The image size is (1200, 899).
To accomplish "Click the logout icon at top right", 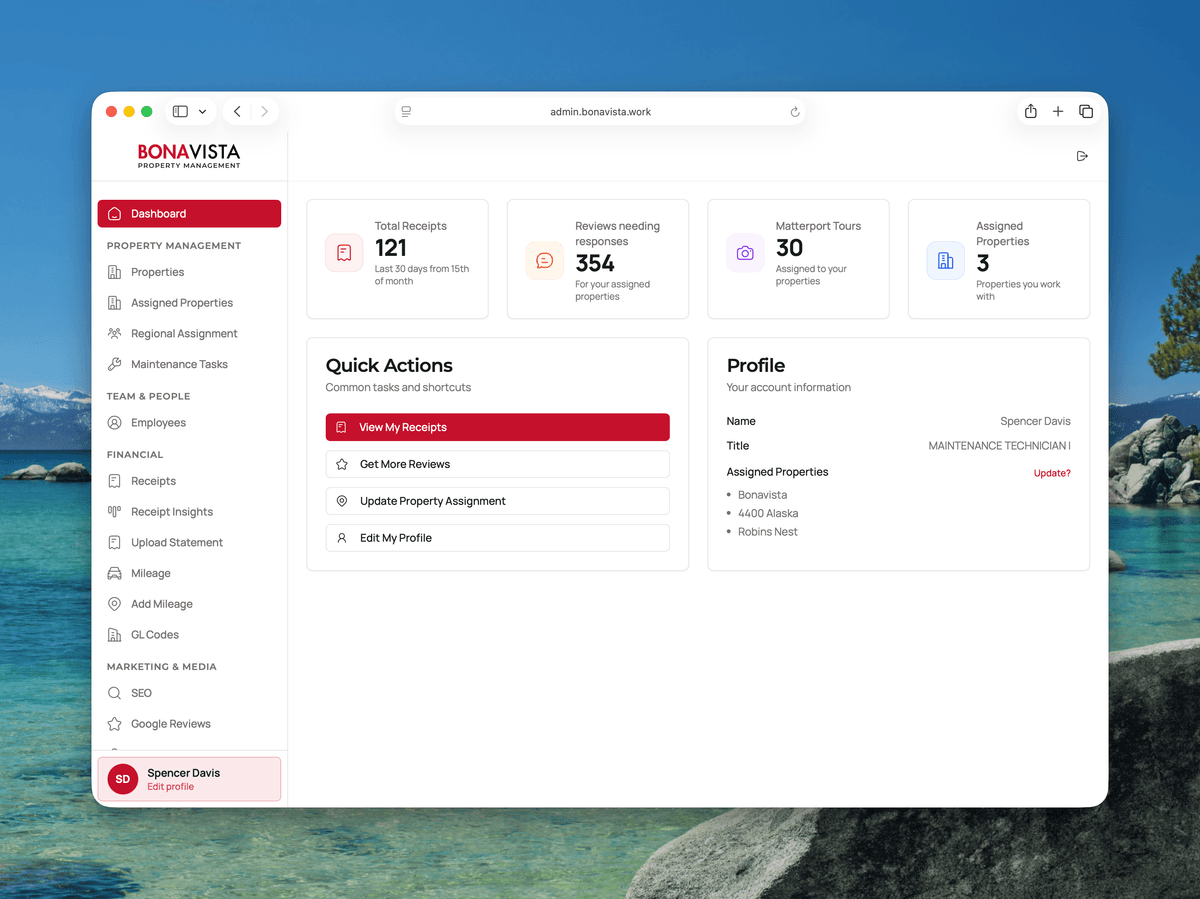I will click(1081, 156).
